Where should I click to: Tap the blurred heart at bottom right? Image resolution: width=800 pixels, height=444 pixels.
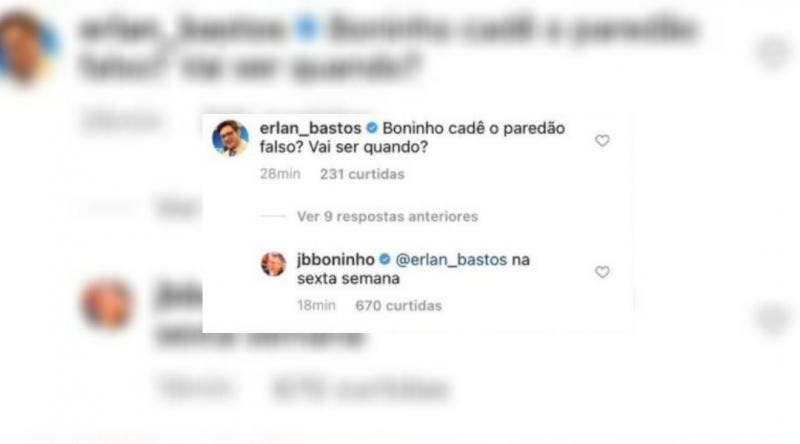pyautogui.click(x=773, y=318)
